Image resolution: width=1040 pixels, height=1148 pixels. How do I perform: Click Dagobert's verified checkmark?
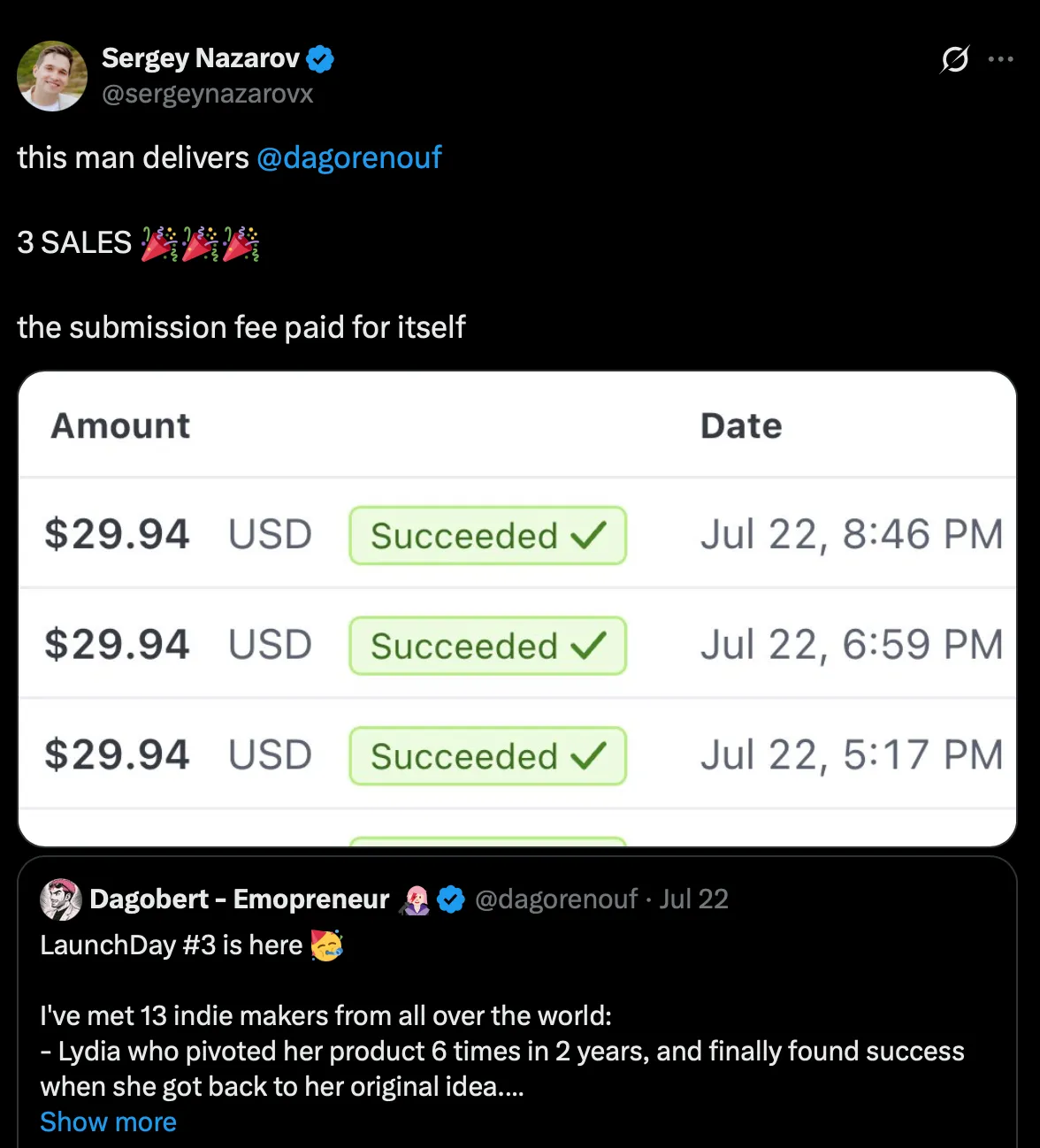click(452, 899)
